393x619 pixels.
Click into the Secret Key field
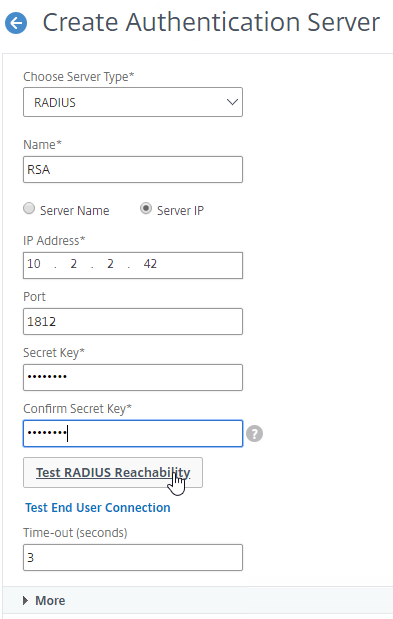tap(133, 377)
